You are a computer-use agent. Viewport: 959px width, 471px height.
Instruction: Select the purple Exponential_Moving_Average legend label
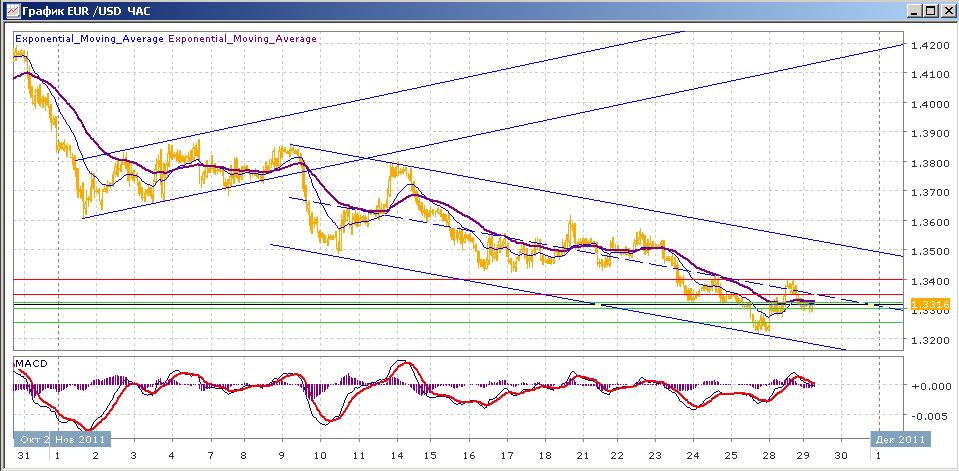click(242, 39)
